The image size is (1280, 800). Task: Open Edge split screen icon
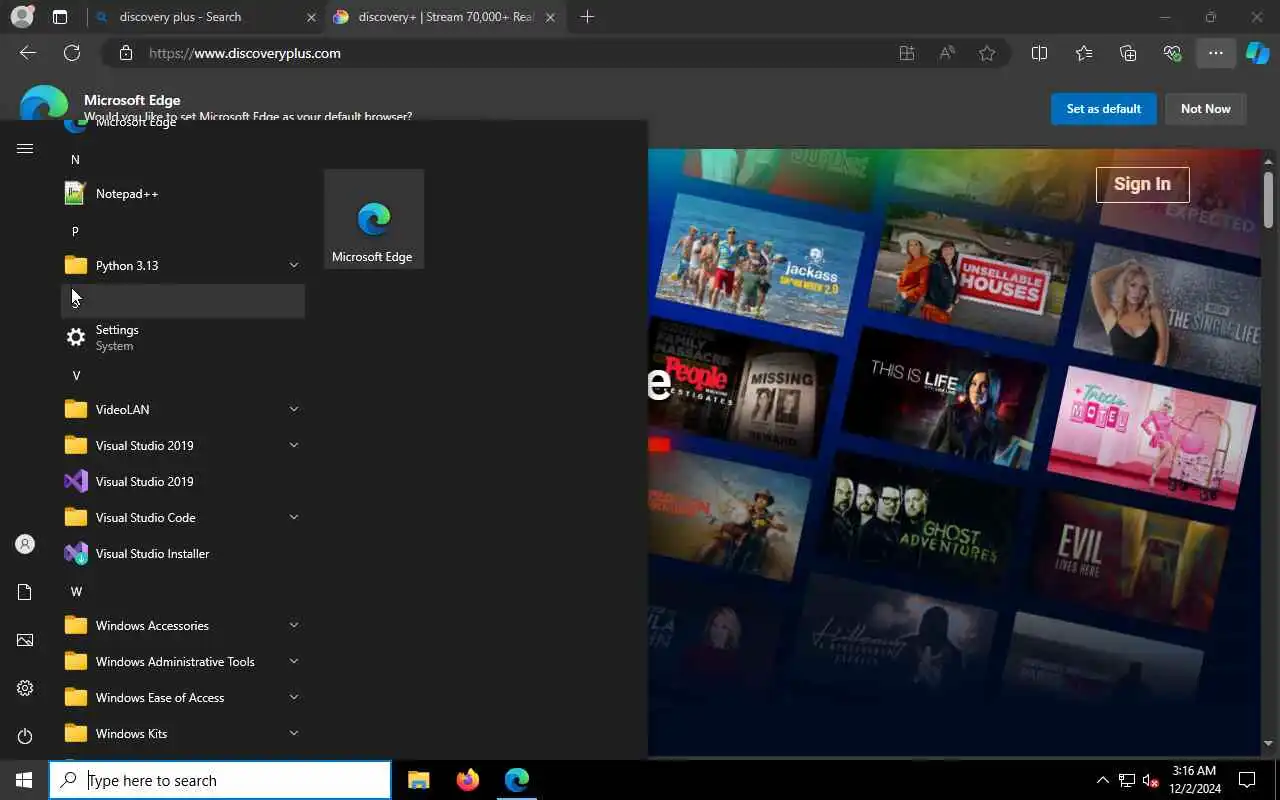coord(1039,53)
